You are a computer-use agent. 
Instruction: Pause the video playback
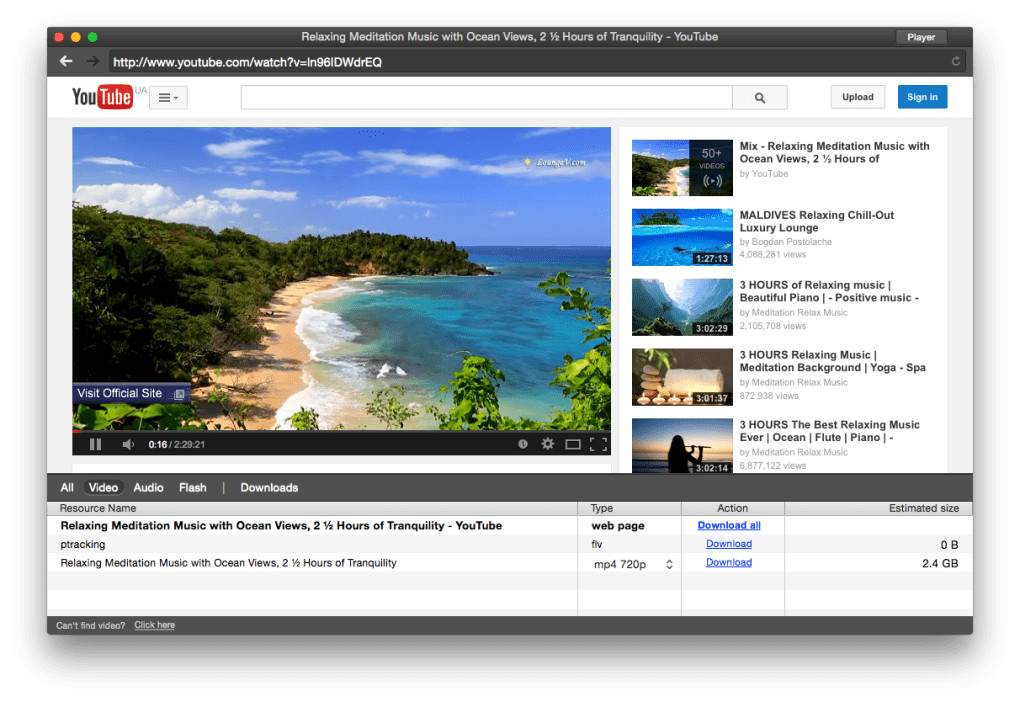tap(96, 444)
